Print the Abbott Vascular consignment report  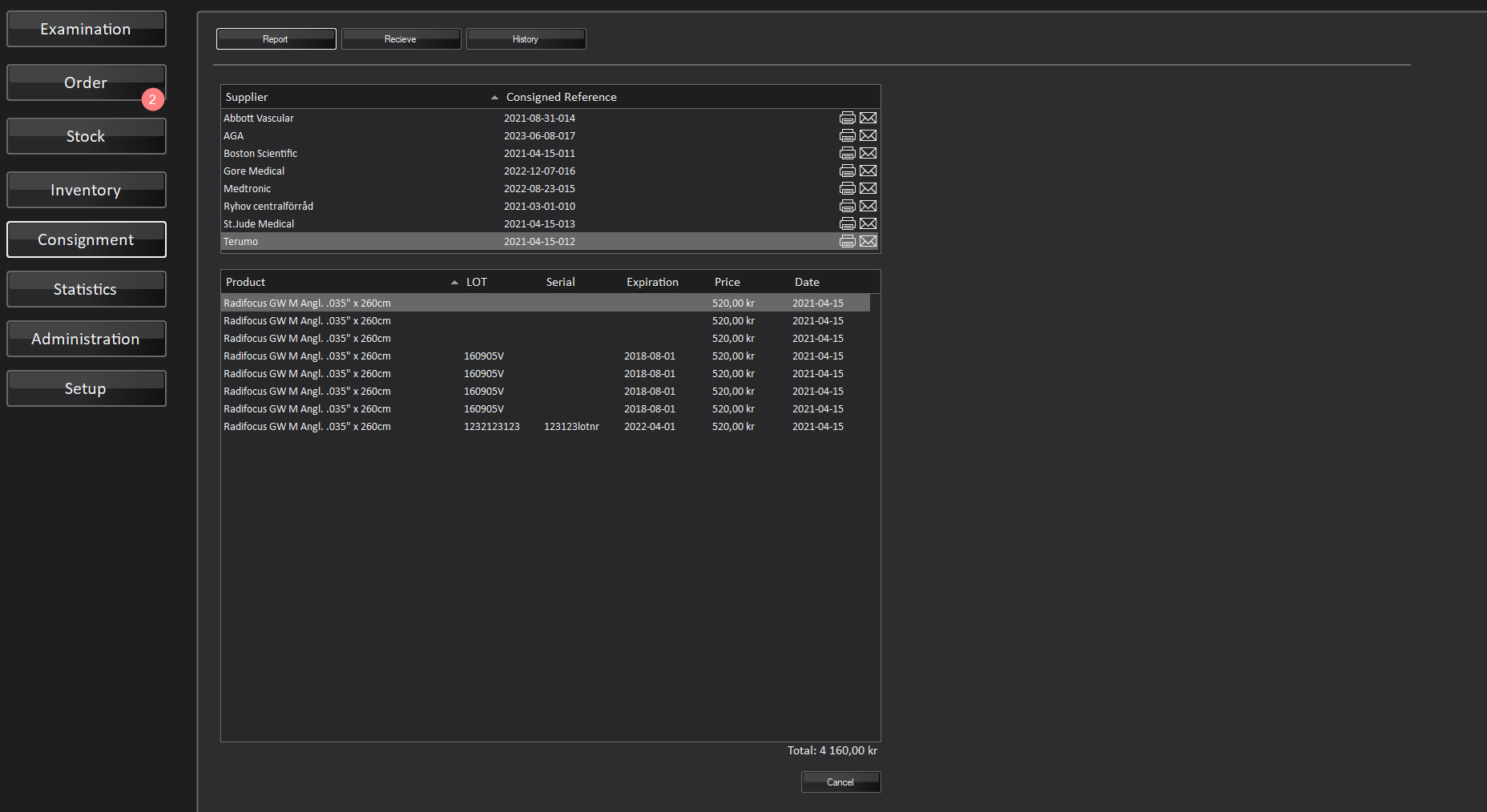(847, 118)
